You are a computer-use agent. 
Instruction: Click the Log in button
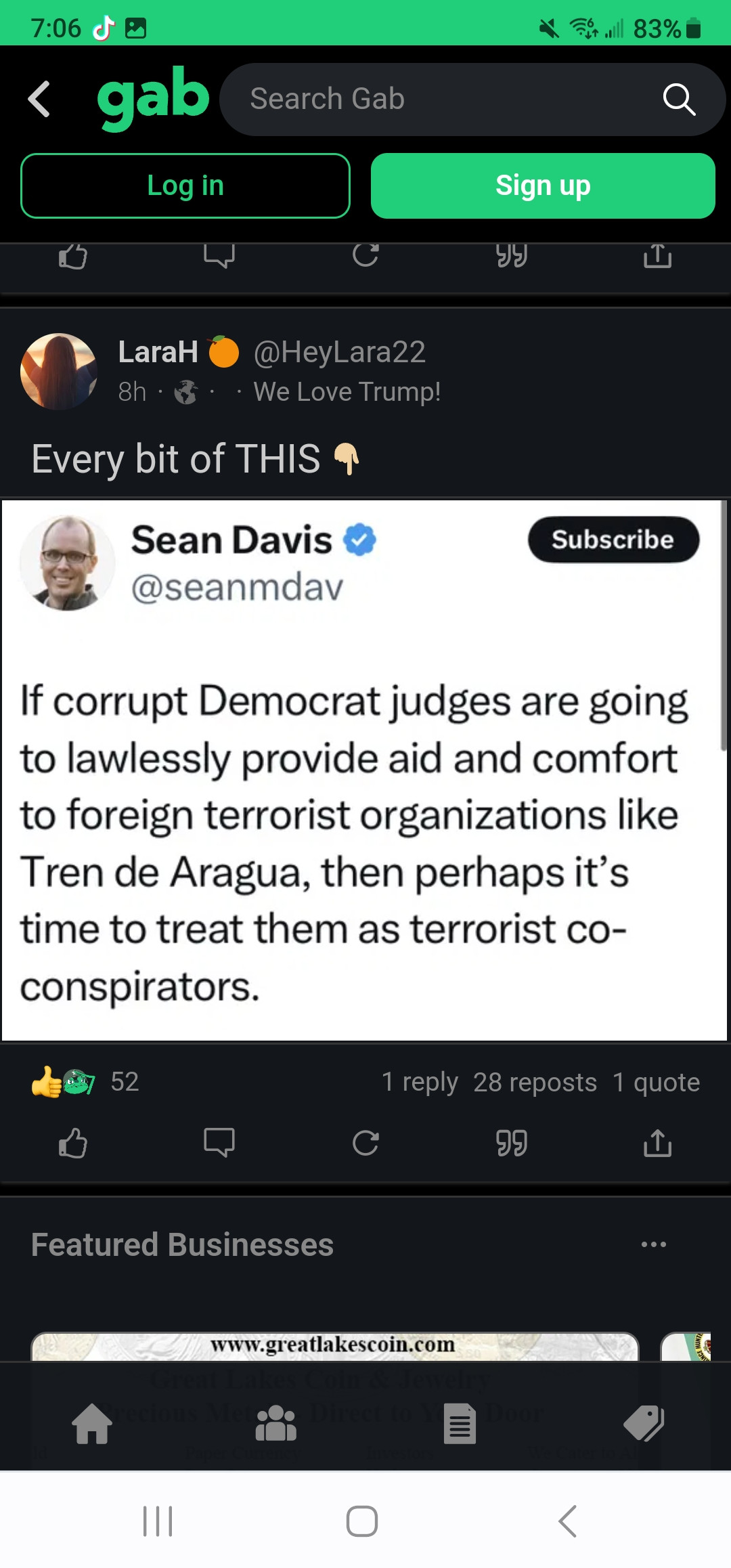185,186
